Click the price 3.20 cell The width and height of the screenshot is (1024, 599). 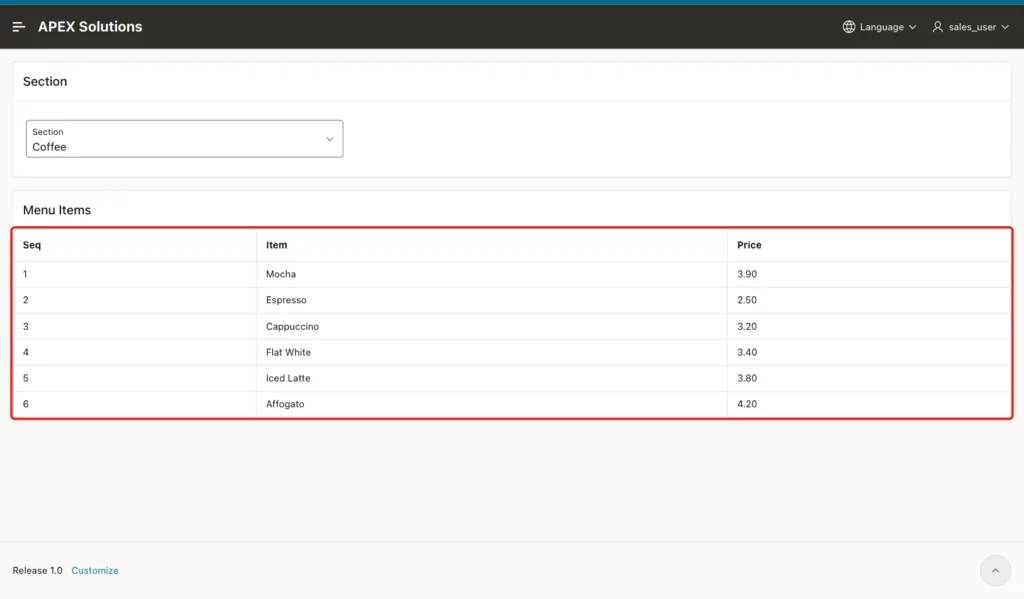pos(869,327)
